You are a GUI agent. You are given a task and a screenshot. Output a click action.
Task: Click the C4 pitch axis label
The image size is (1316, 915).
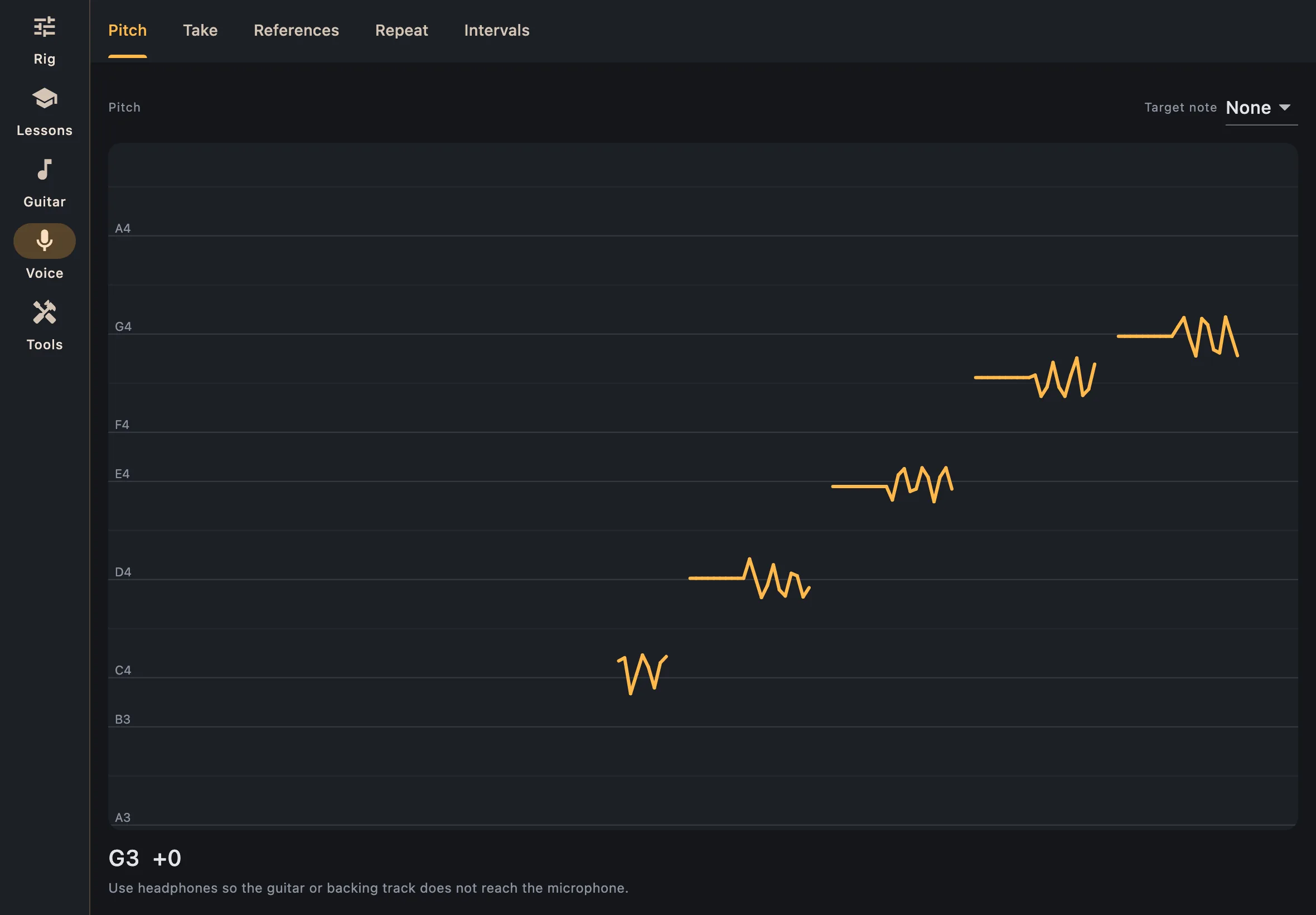point(123,670)
